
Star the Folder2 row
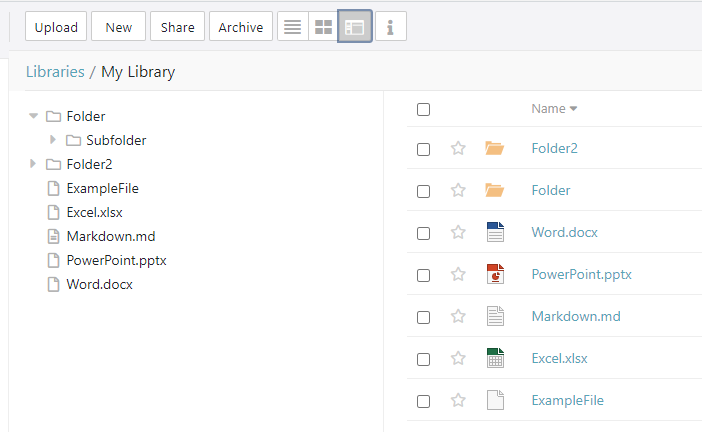458,149
